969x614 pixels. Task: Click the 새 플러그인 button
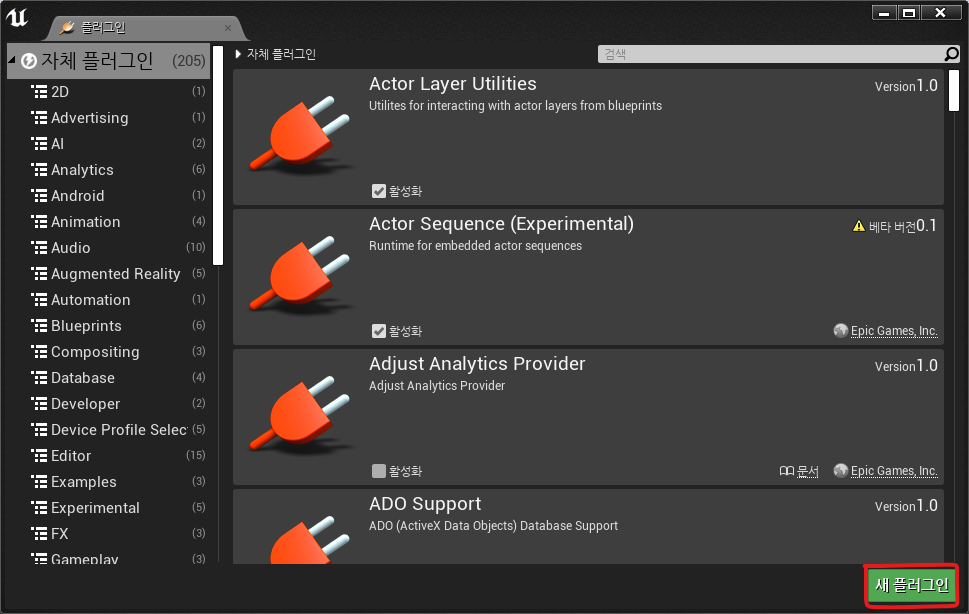(912, 585)
